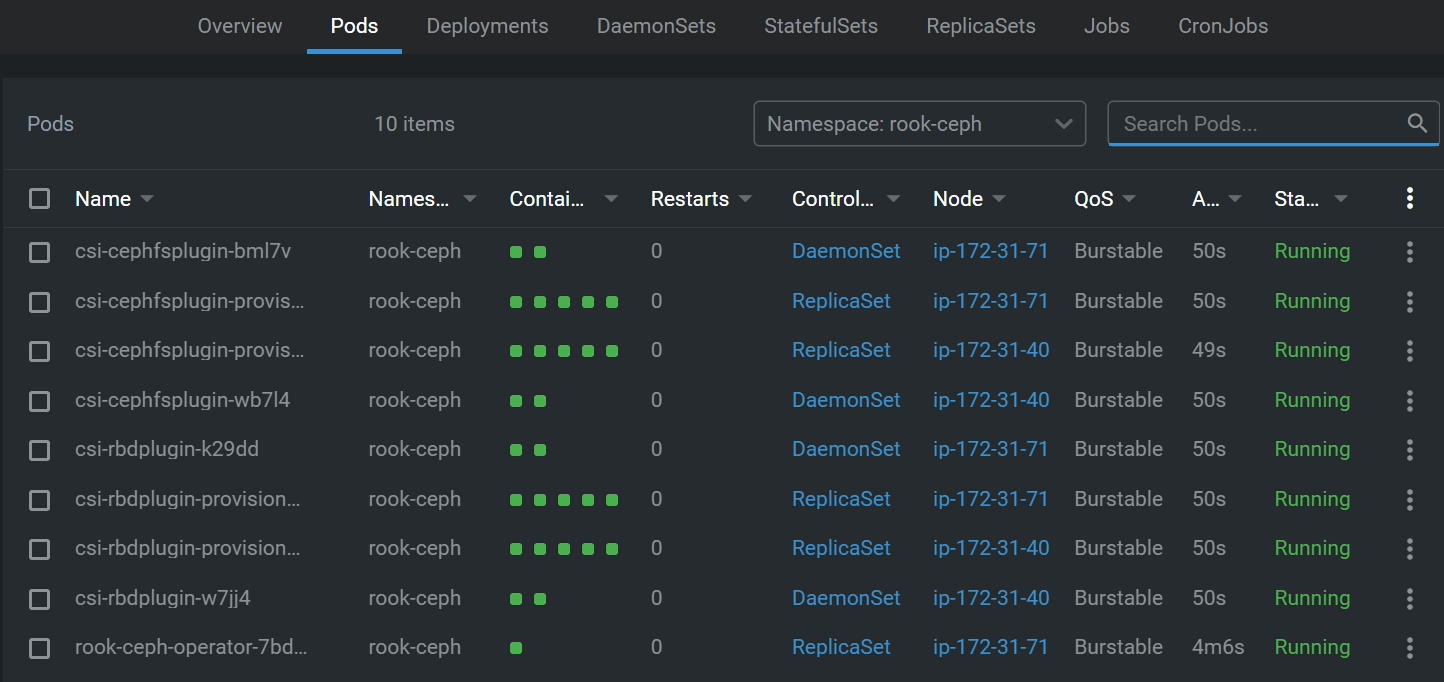The image size is (1444, 682).
Task: Open pod csi-rbdplugin-k29dd details
Action: pos(167,450)
